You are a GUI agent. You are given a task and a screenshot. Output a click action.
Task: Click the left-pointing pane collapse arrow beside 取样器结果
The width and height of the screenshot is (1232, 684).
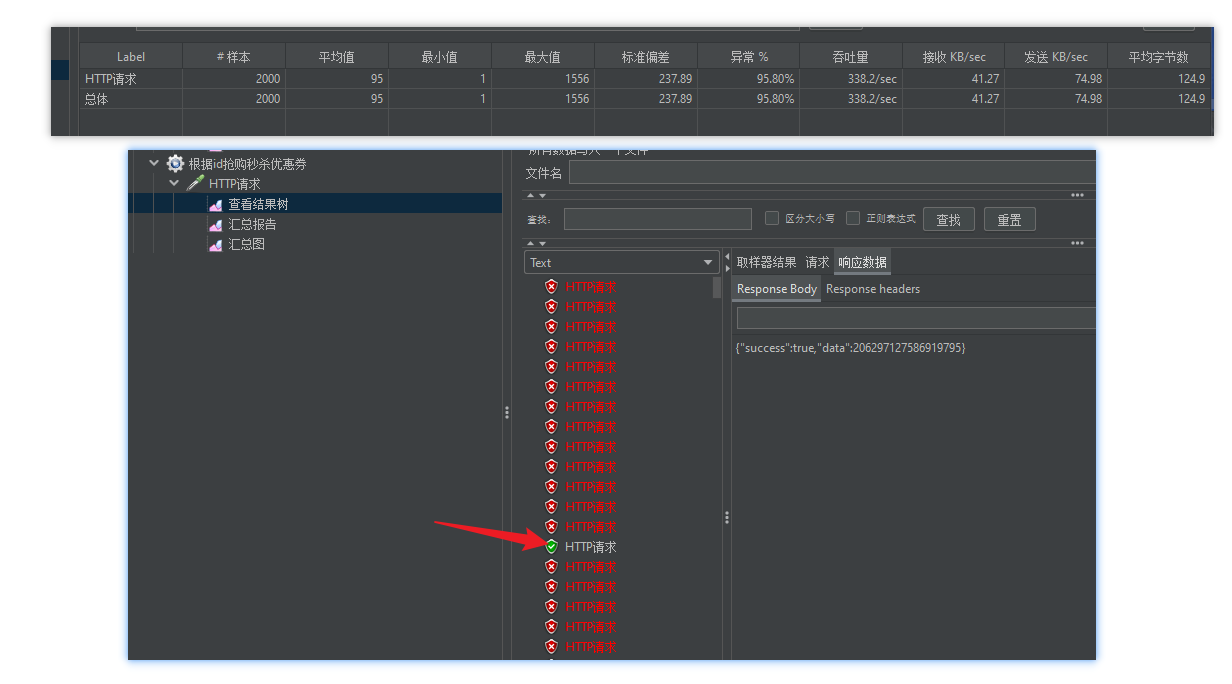click(x=727, y=257)
